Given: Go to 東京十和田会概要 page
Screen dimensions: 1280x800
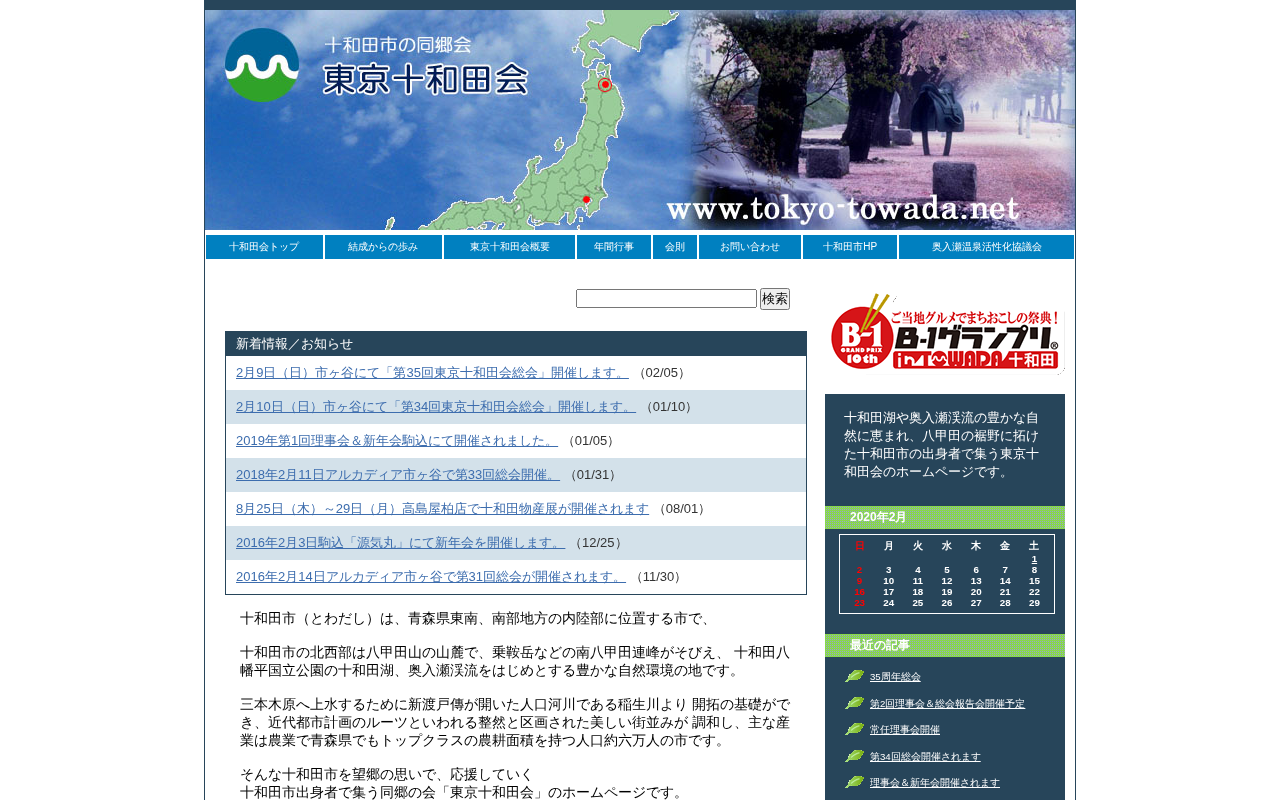Looking at the screenshot, I should 510,247.
